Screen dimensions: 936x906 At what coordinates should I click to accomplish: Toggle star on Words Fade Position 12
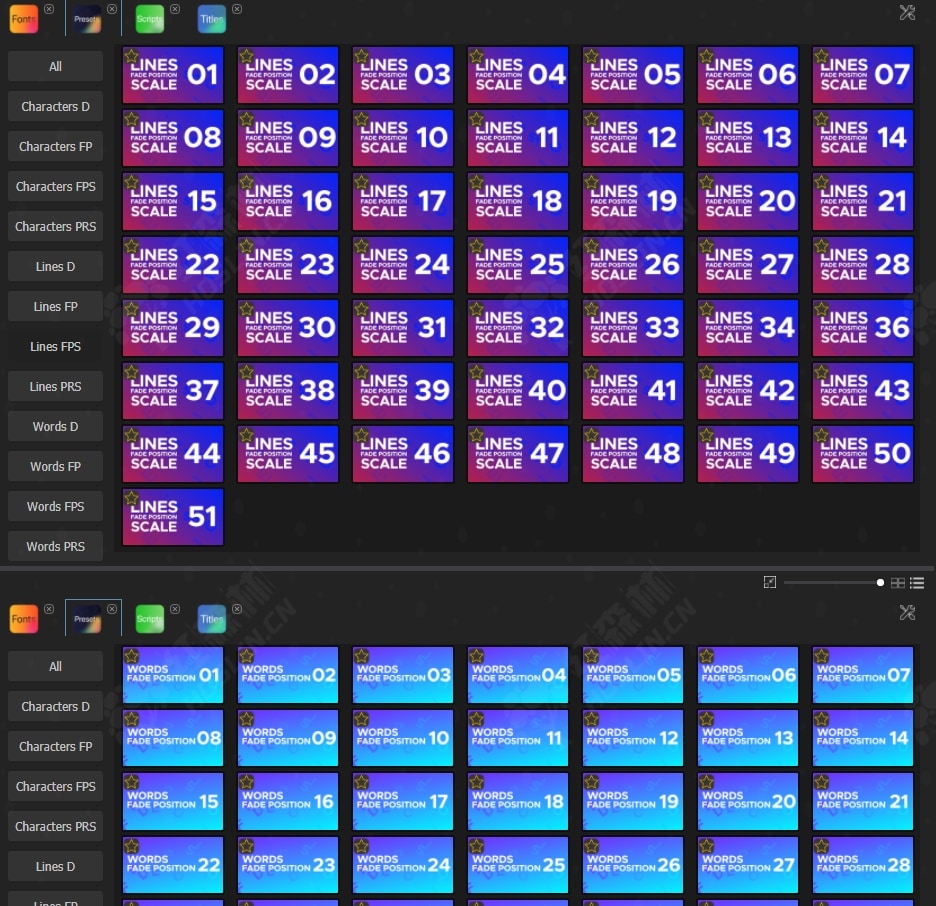pos(591,719)
